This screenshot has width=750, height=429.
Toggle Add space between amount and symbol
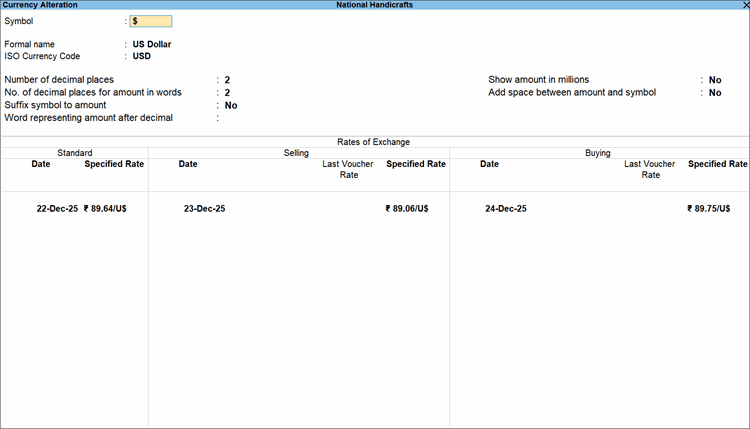(714, 93)
